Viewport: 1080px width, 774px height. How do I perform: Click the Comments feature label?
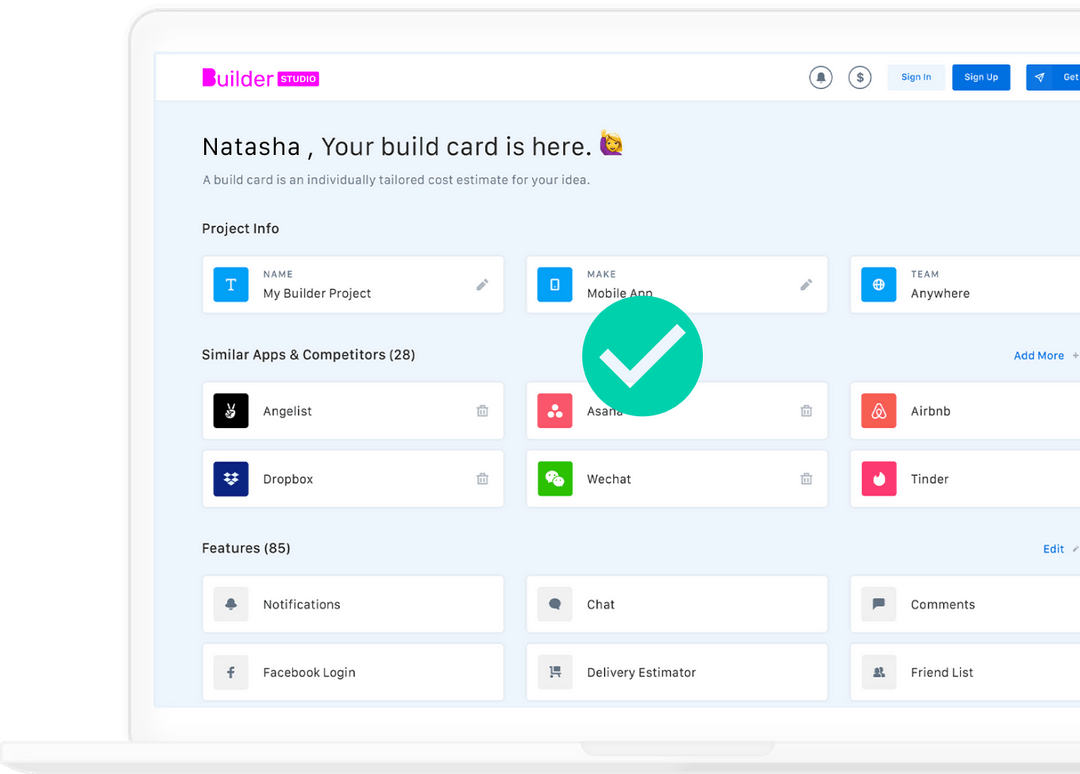click(943, 605)
